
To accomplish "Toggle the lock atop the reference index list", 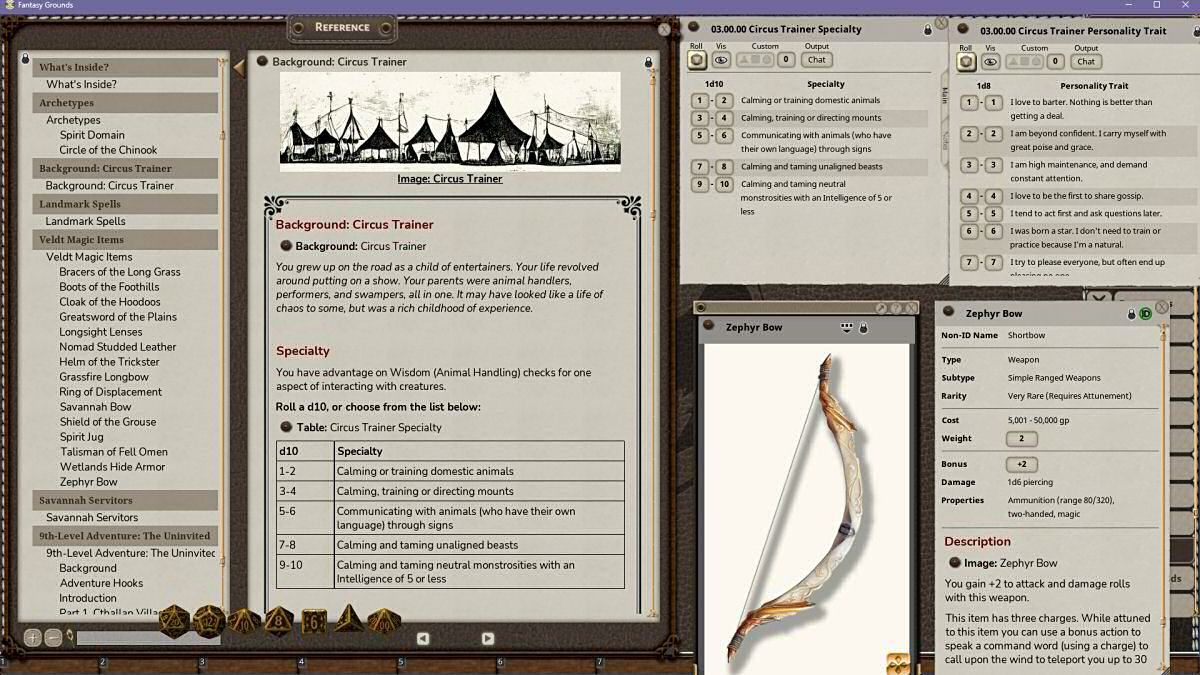I will [26, 59].
